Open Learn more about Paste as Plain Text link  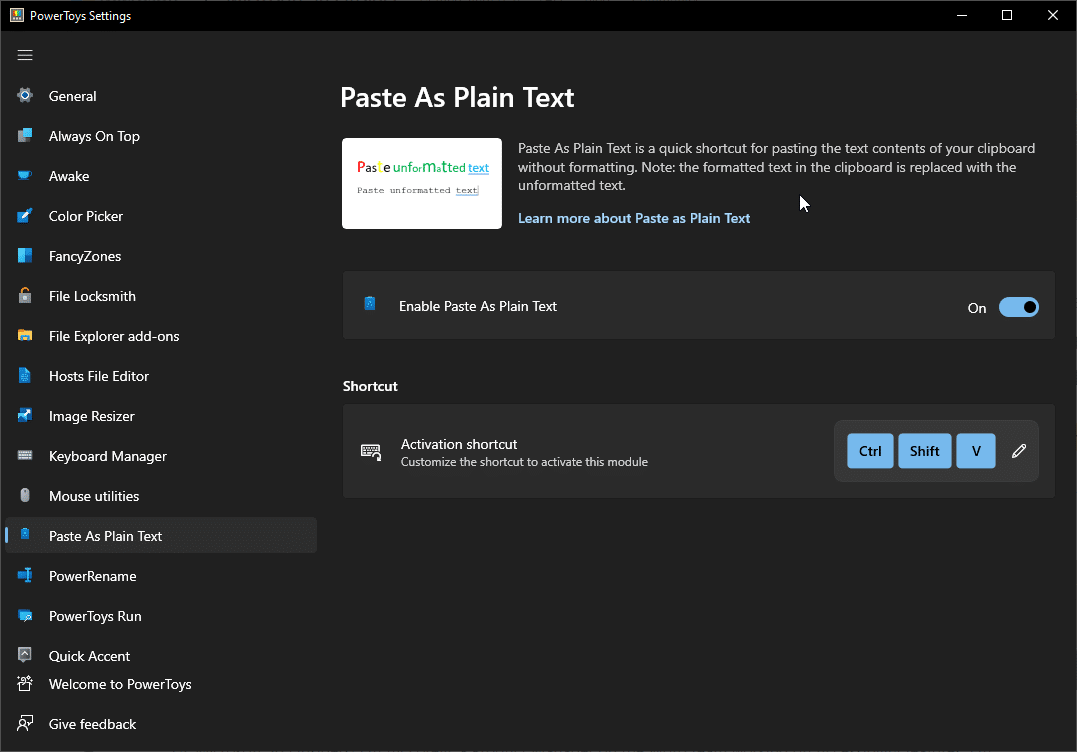pos(633,218)
